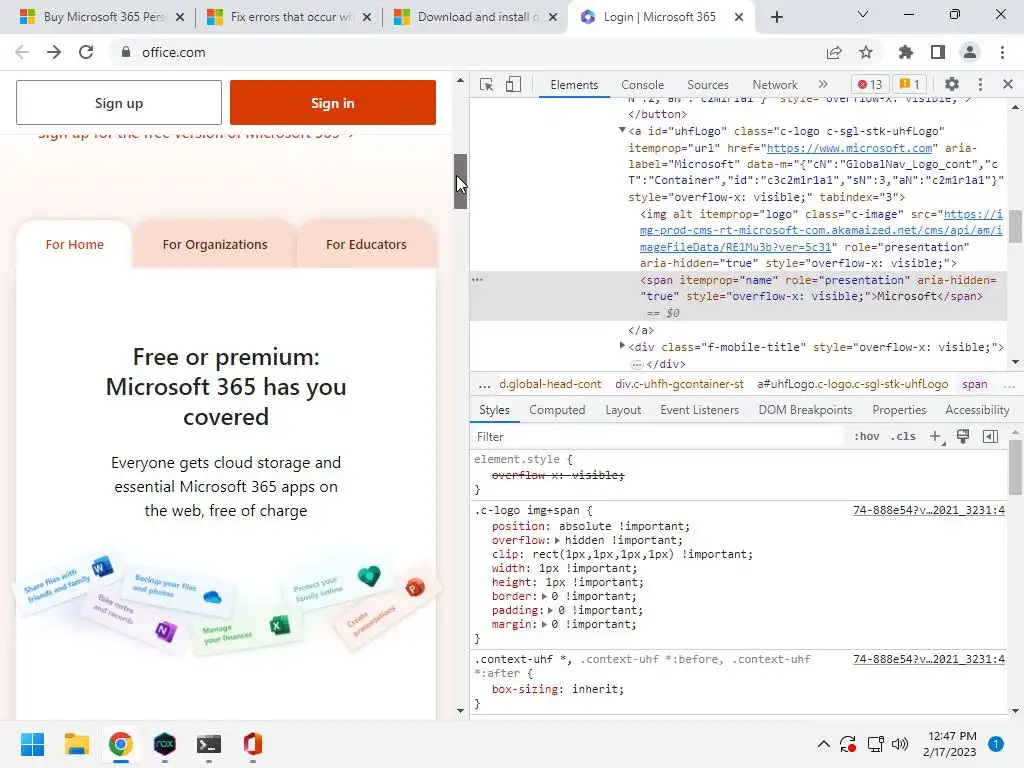Toggle the Chrome side panel icon
This screenshot has width=1024, height=768.
point(938,52)
